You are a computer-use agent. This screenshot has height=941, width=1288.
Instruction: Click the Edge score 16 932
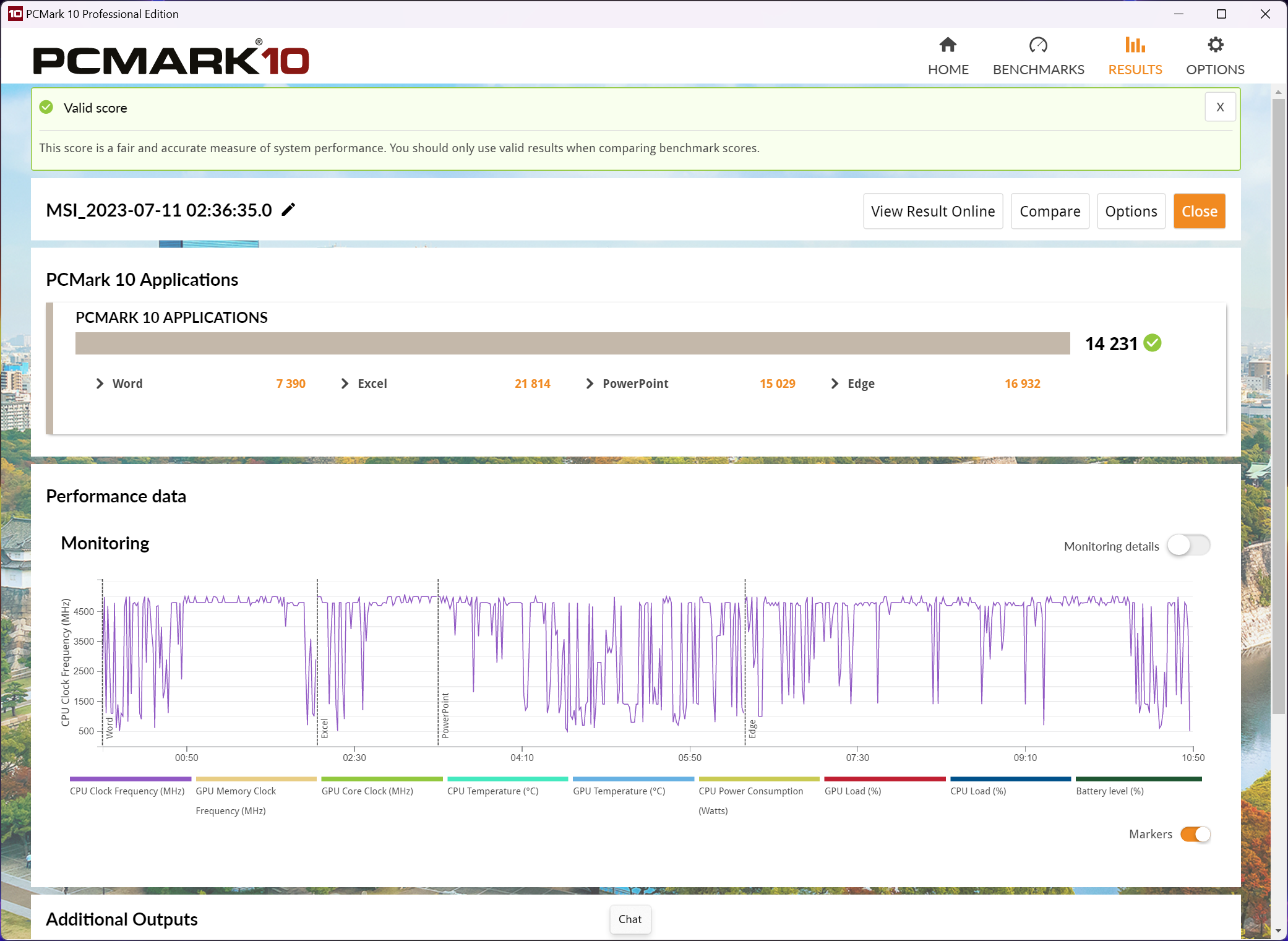[1022, 384]
